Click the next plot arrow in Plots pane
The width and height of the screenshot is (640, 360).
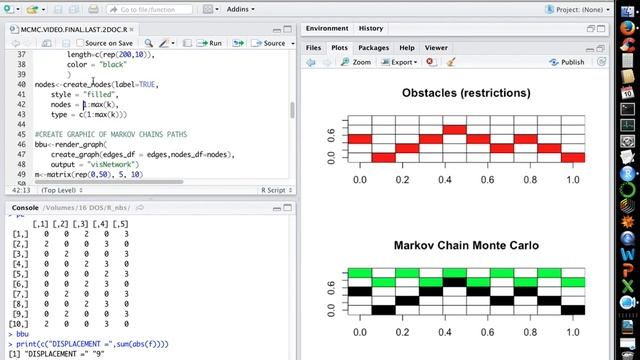(x=327, y=62)
